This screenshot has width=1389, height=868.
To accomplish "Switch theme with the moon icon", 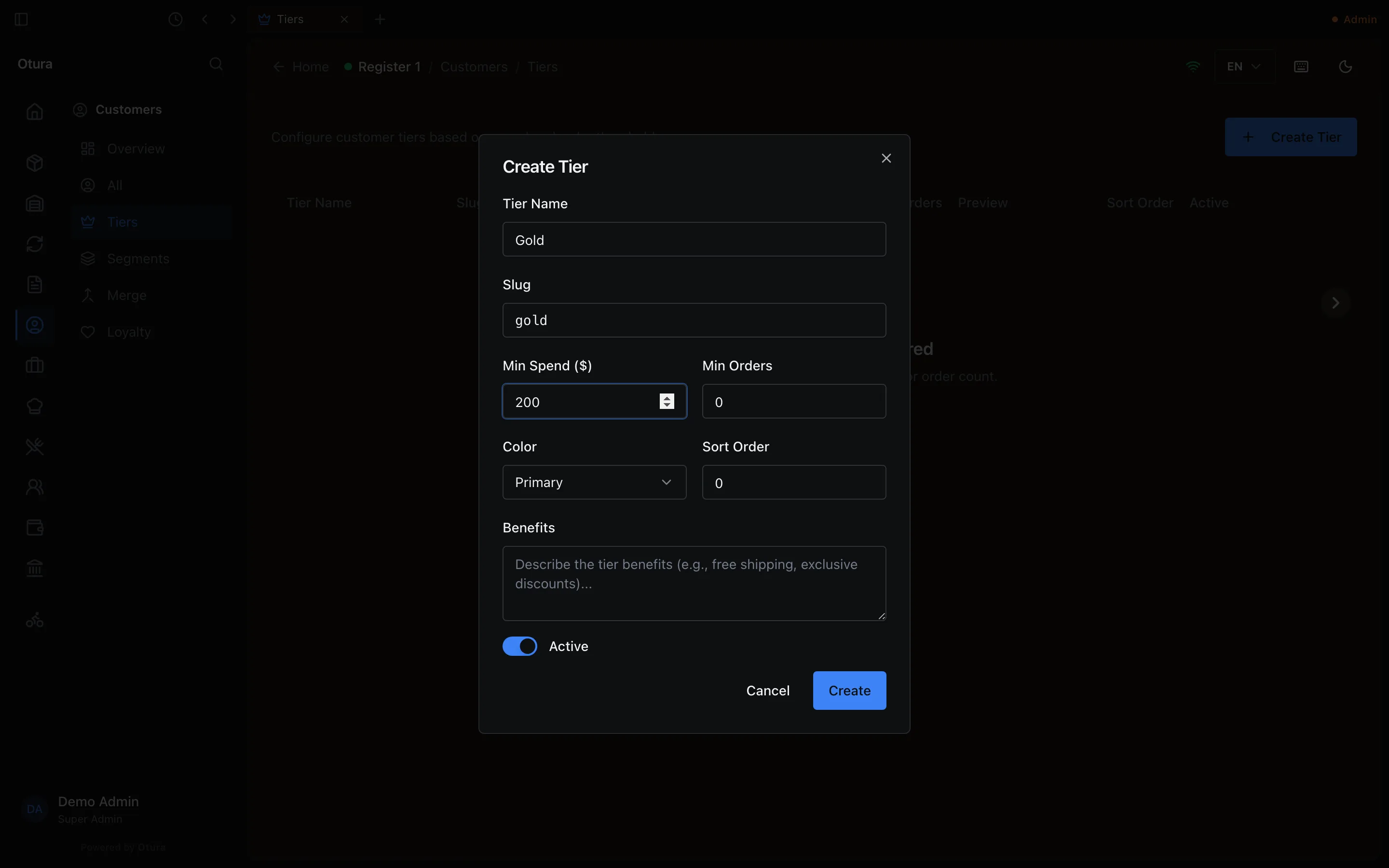I will [x=1346, y=67].
